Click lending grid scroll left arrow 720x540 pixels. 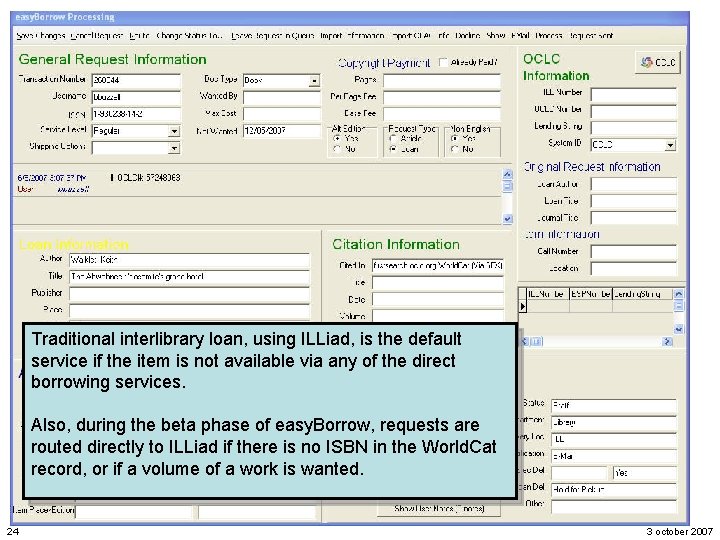526,341
